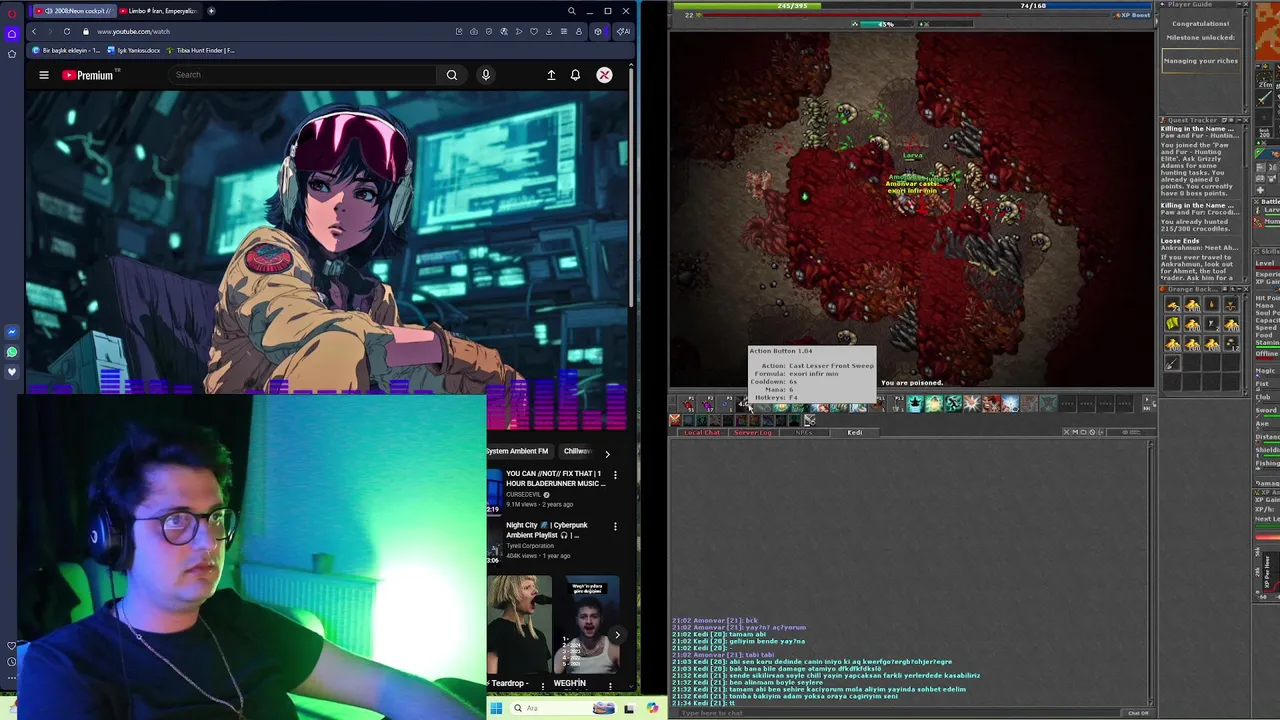Click the first red icon in the lower action row

(x=675, y=420)
